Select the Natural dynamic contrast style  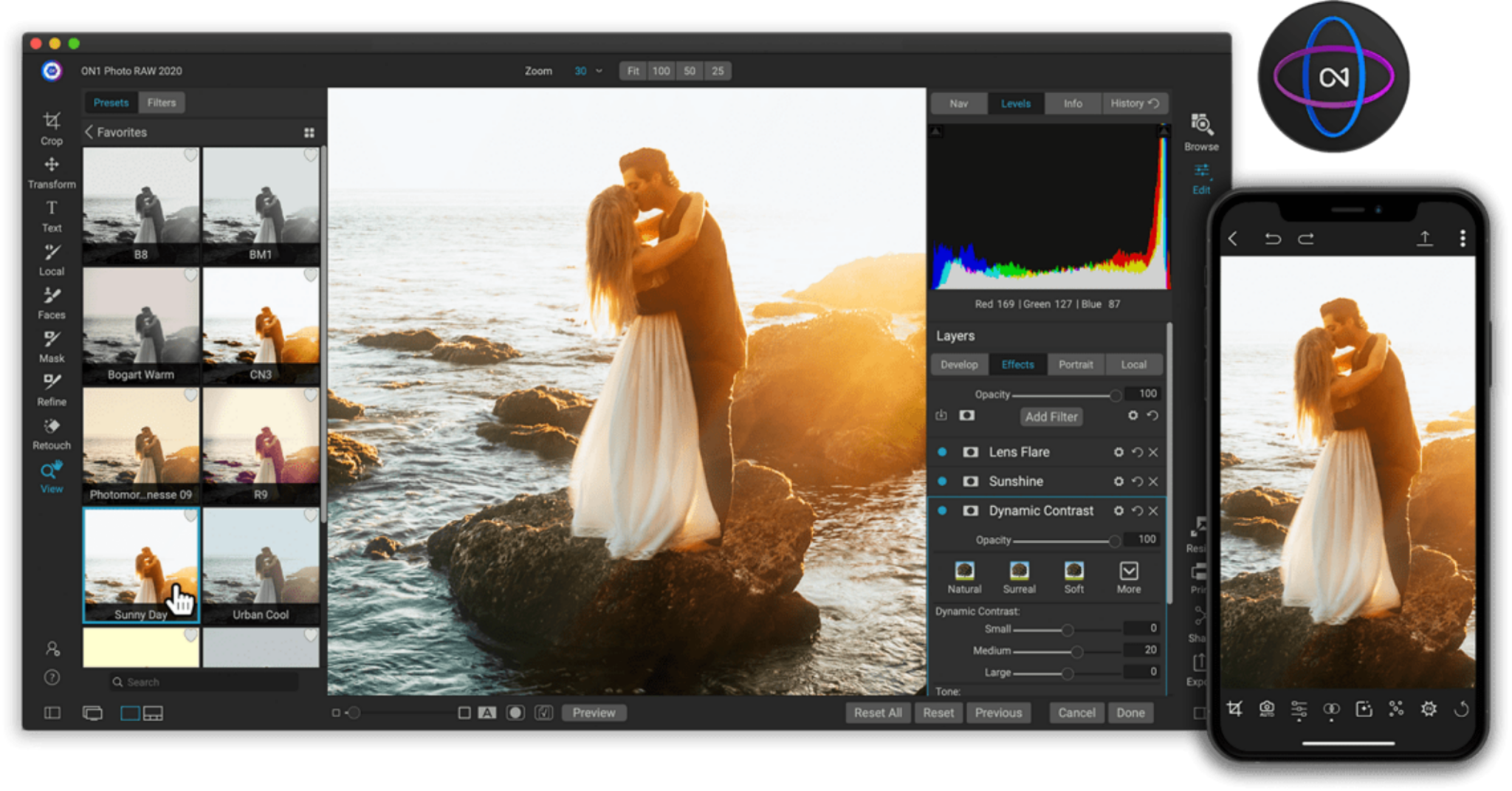tap(964, 578)
